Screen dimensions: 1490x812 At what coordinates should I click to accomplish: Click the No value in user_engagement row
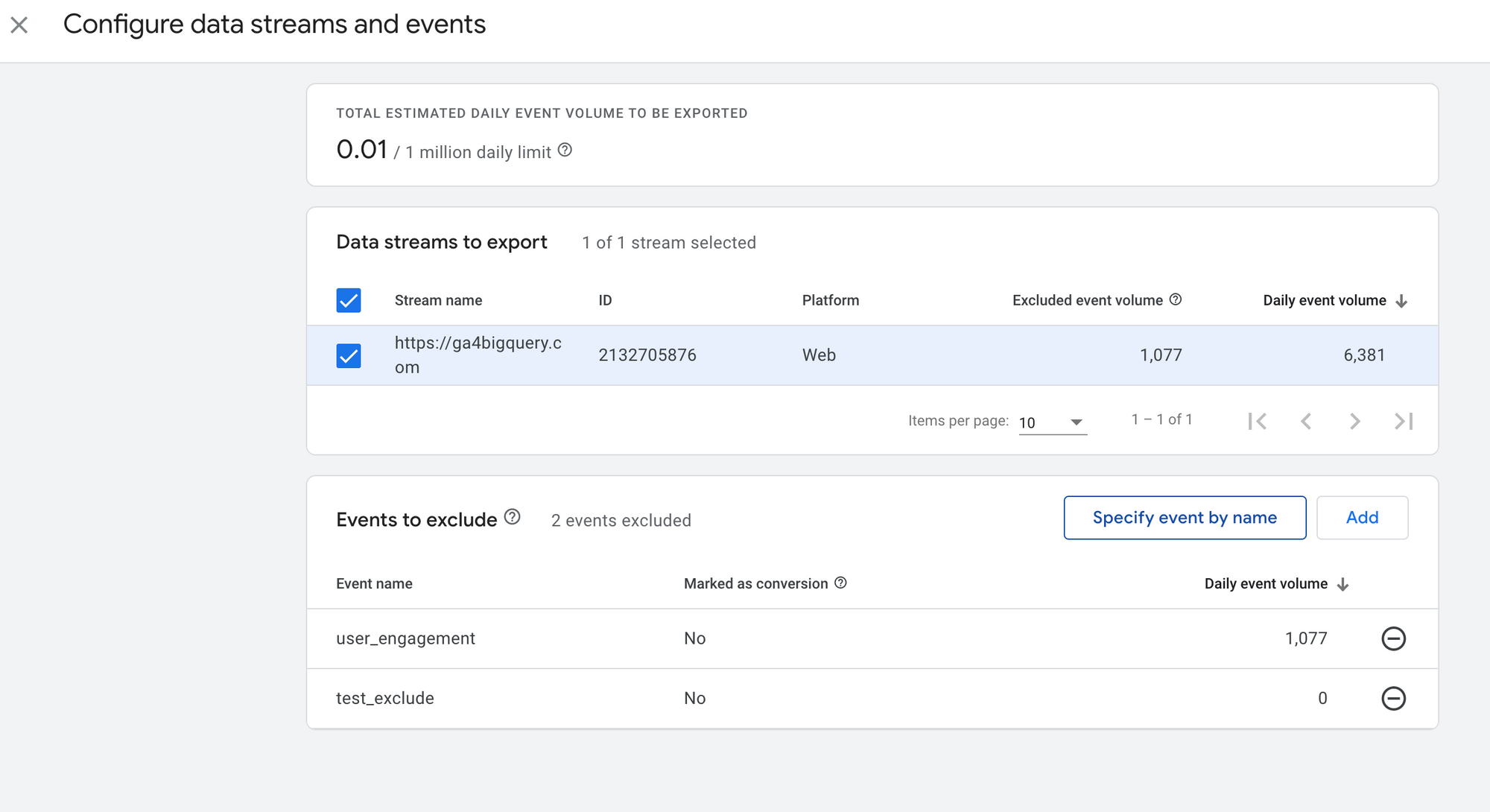pyautogui.click(x=694, y=638)
